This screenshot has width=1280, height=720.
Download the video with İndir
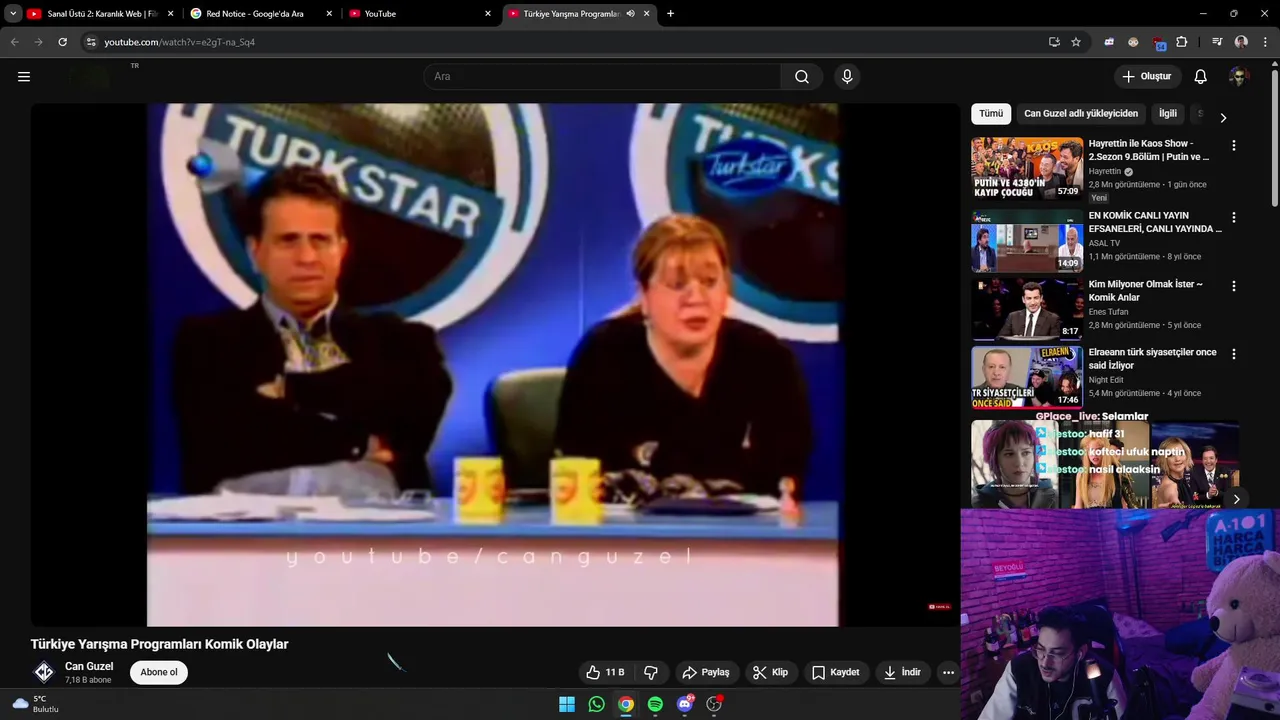click(x=902, y=672)
